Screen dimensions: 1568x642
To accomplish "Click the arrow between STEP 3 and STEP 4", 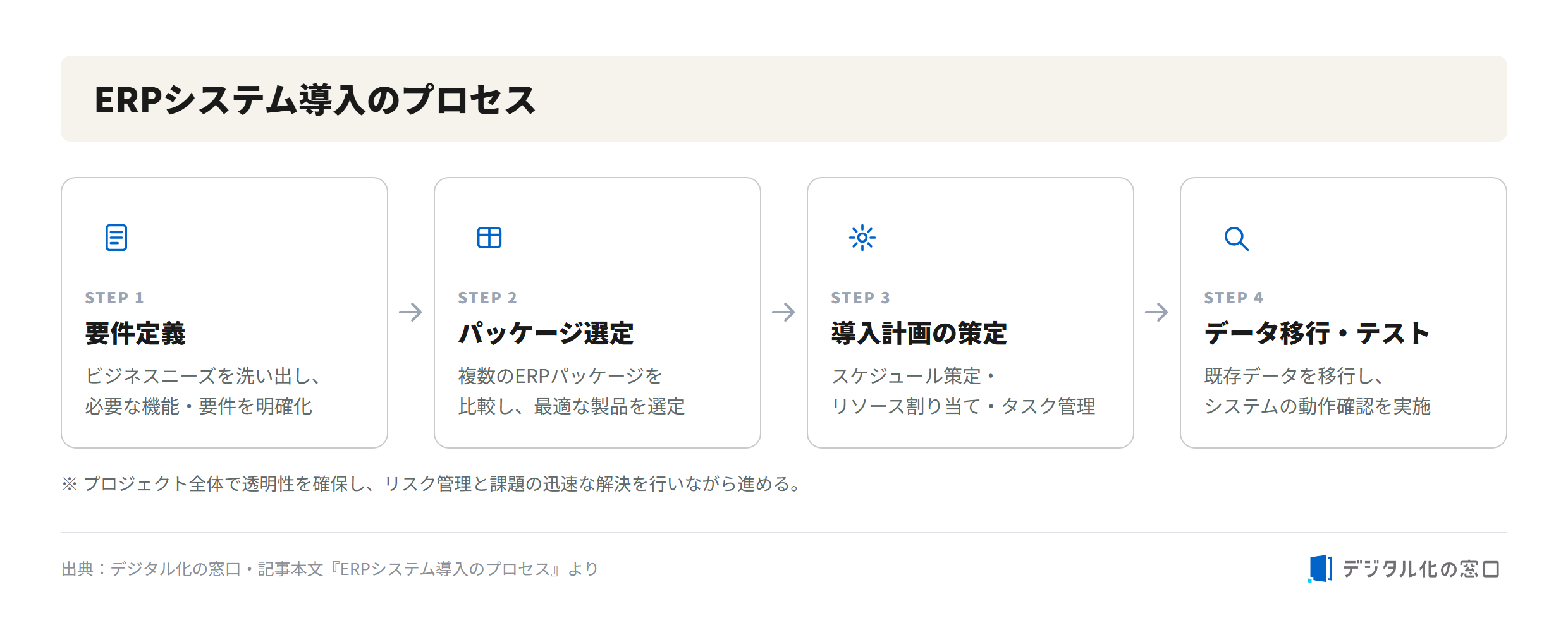I will point(1156,312).
